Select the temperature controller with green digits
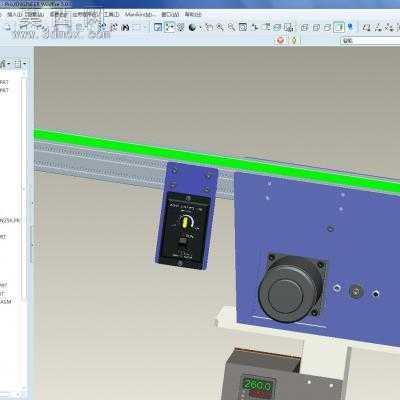The width and height of the screenshot is (400, 400). pyautogui.click(x=258, y=386)
